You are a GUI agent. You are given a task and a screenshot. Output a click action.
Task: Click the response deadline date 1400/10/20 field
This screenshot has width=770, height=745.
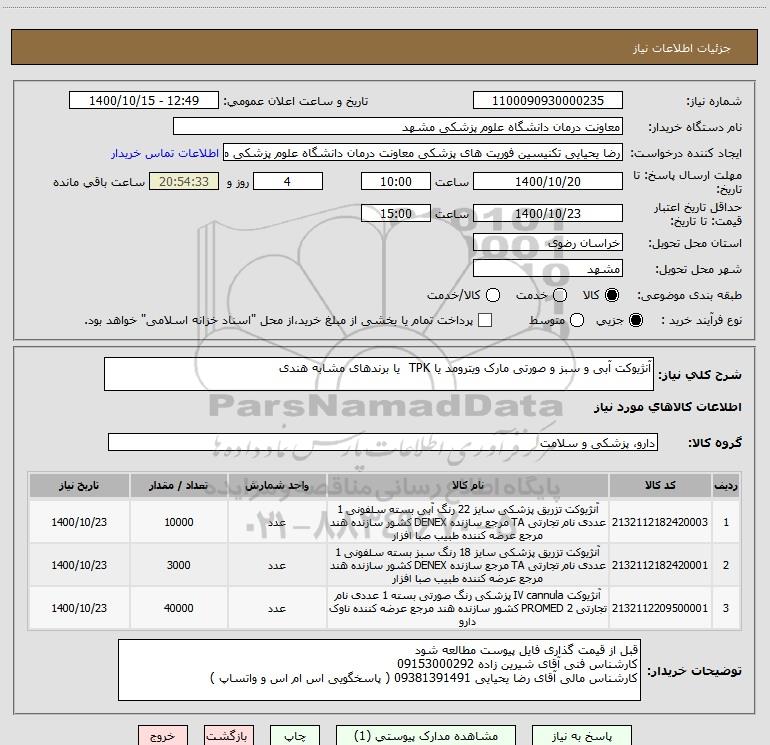tap(548, 182)
